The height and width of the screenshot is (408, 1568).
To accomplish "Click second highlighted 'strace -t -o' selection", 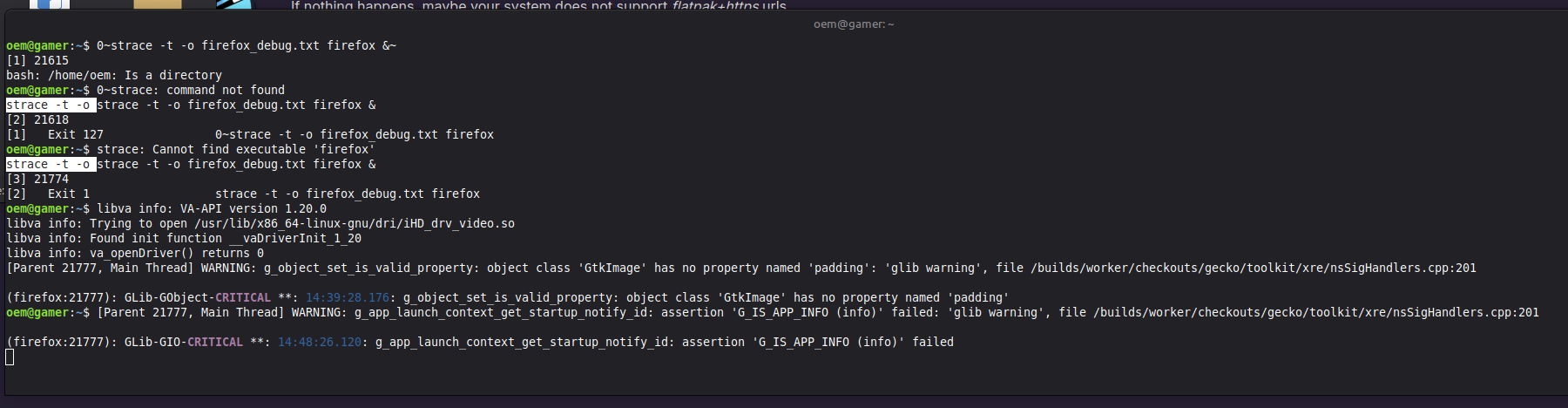I will (x=51, y=165).
